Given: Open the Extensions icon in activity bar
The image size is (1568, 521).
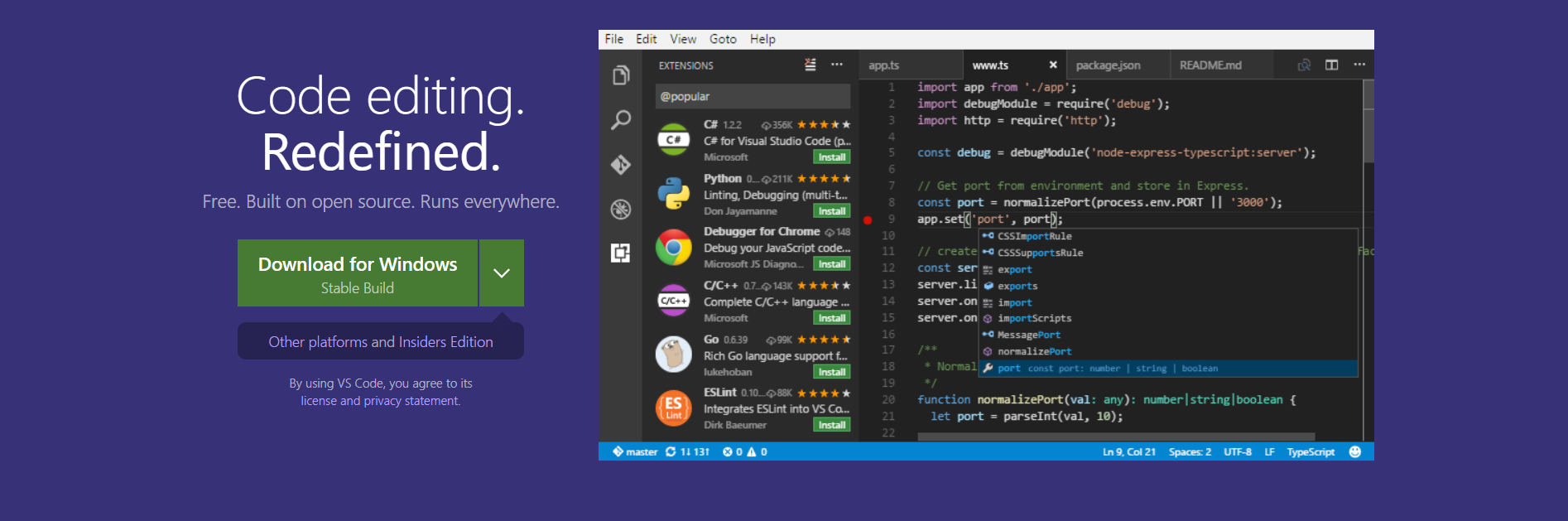Looking at the screenshot, I should [x=621, y=253].
